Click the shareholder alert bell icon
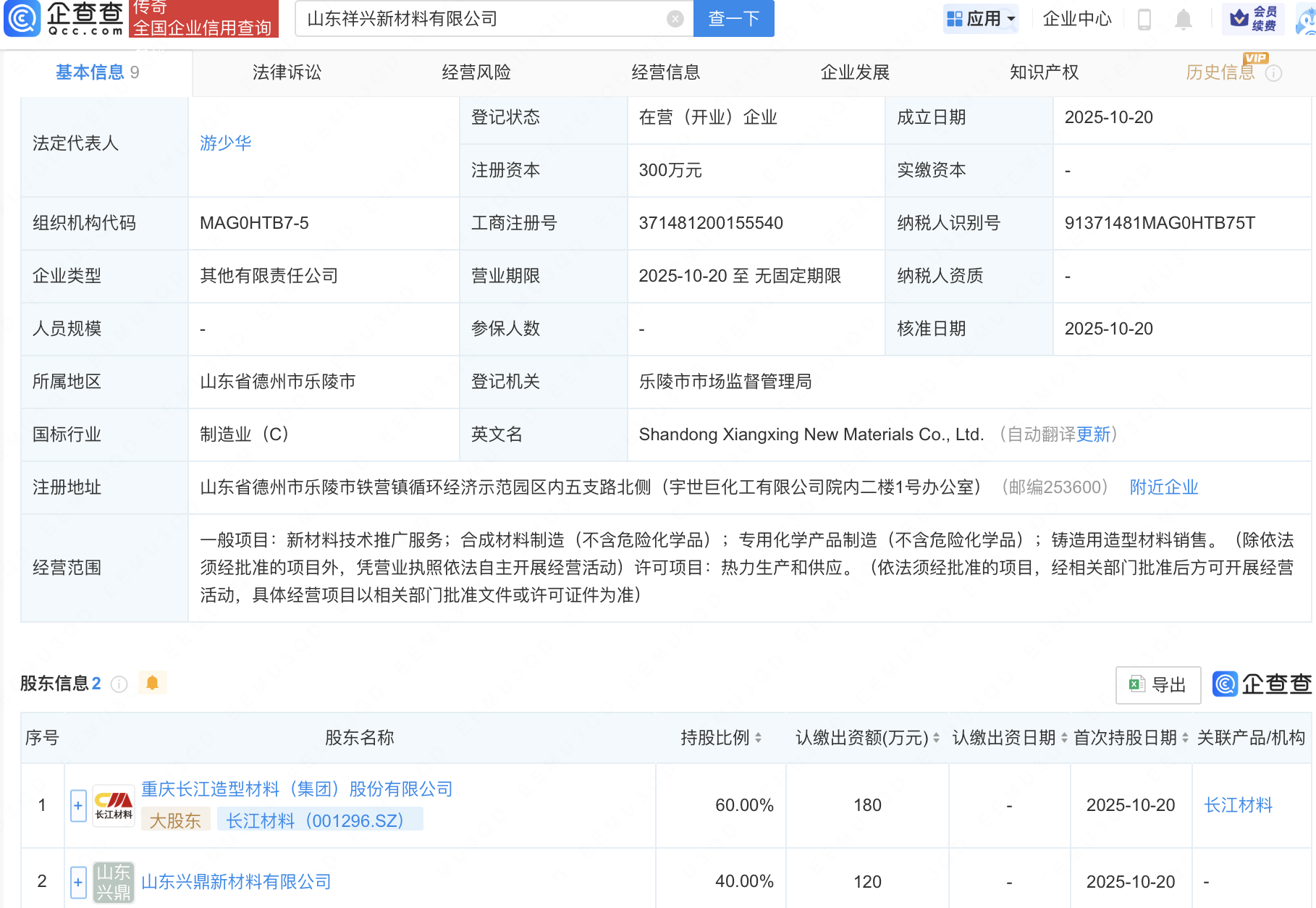 [x=152, y=683]
